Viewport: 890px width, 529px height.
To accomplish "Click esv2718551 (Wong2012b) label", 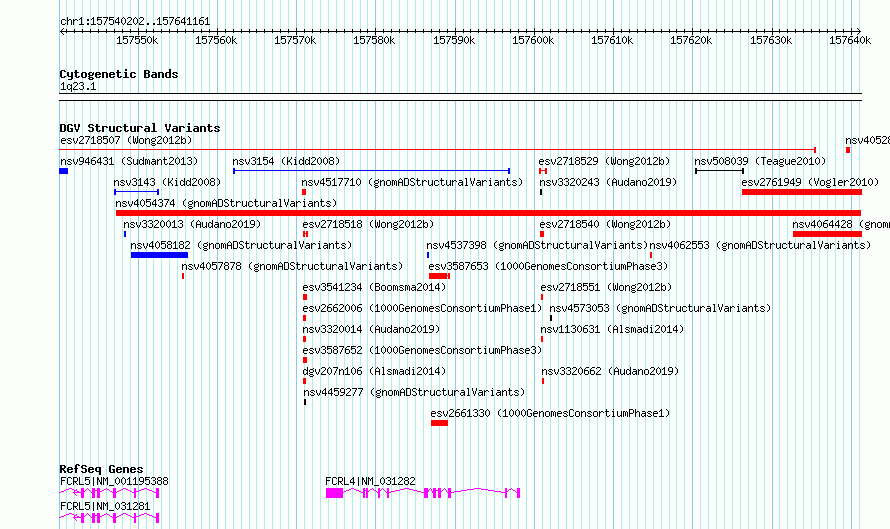I will pos(606,287).
